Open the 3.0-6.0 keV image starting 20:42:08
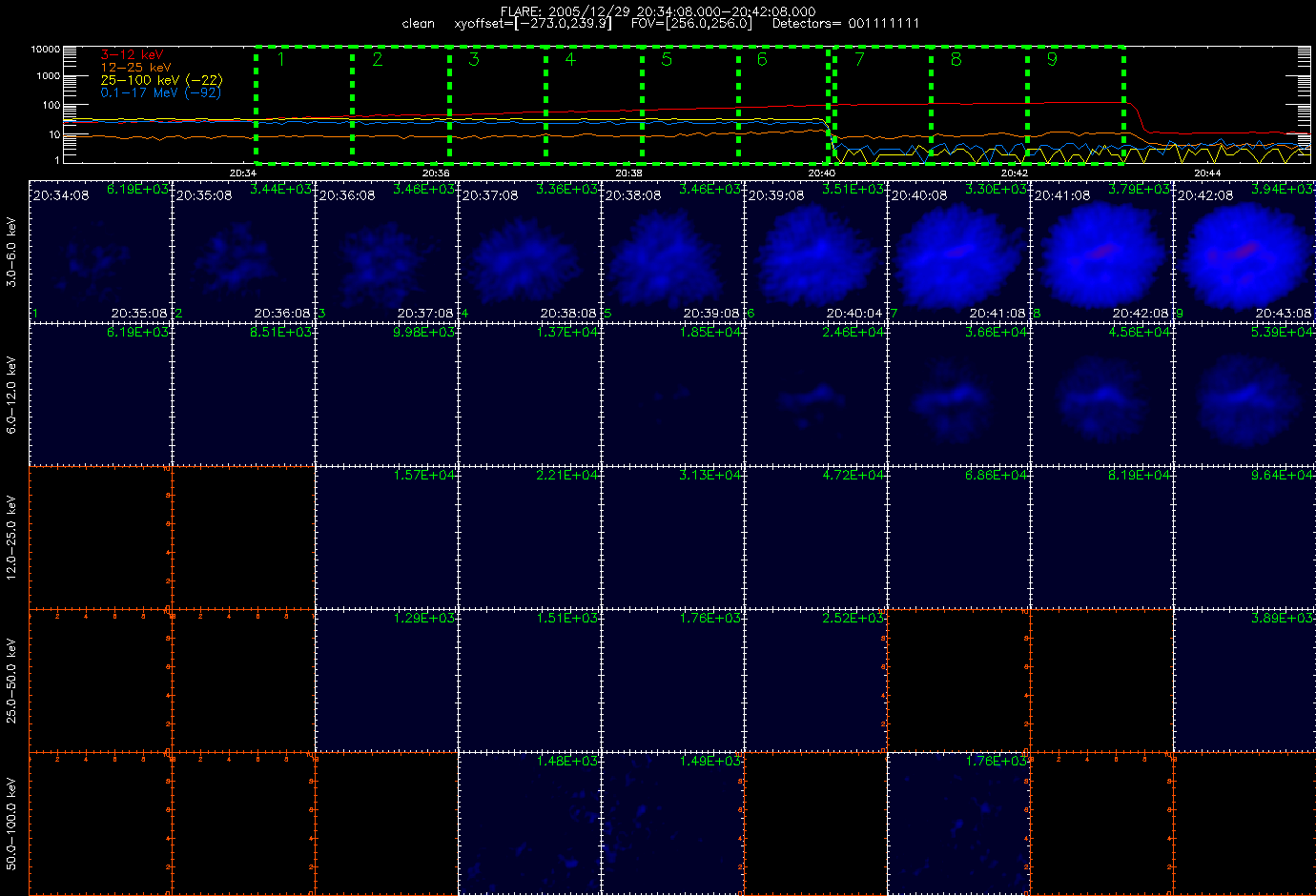This screenshot has width=1316, height=896. [x=1244, y=252]
